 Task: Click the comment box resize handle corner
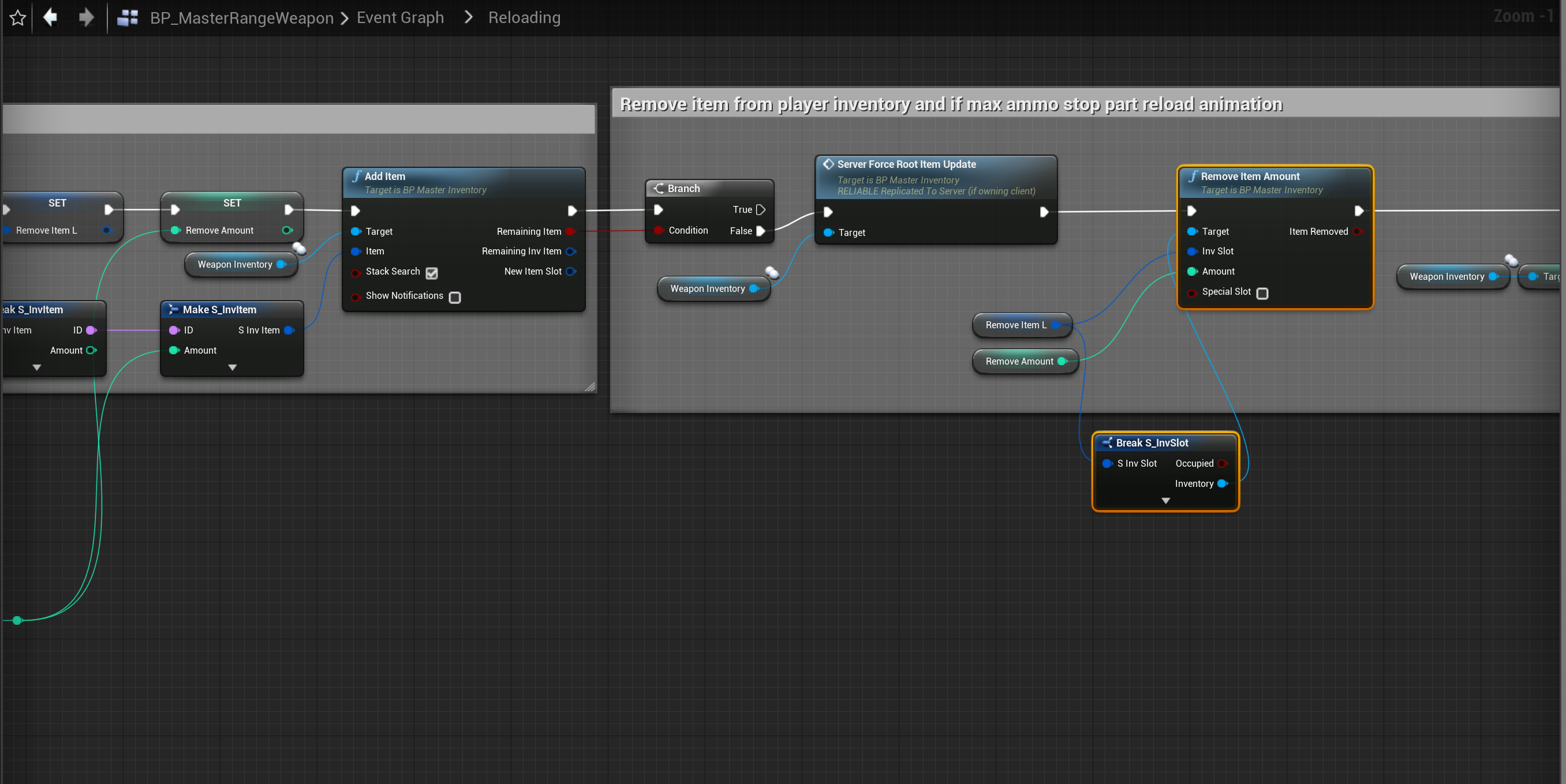pos(590,387)
